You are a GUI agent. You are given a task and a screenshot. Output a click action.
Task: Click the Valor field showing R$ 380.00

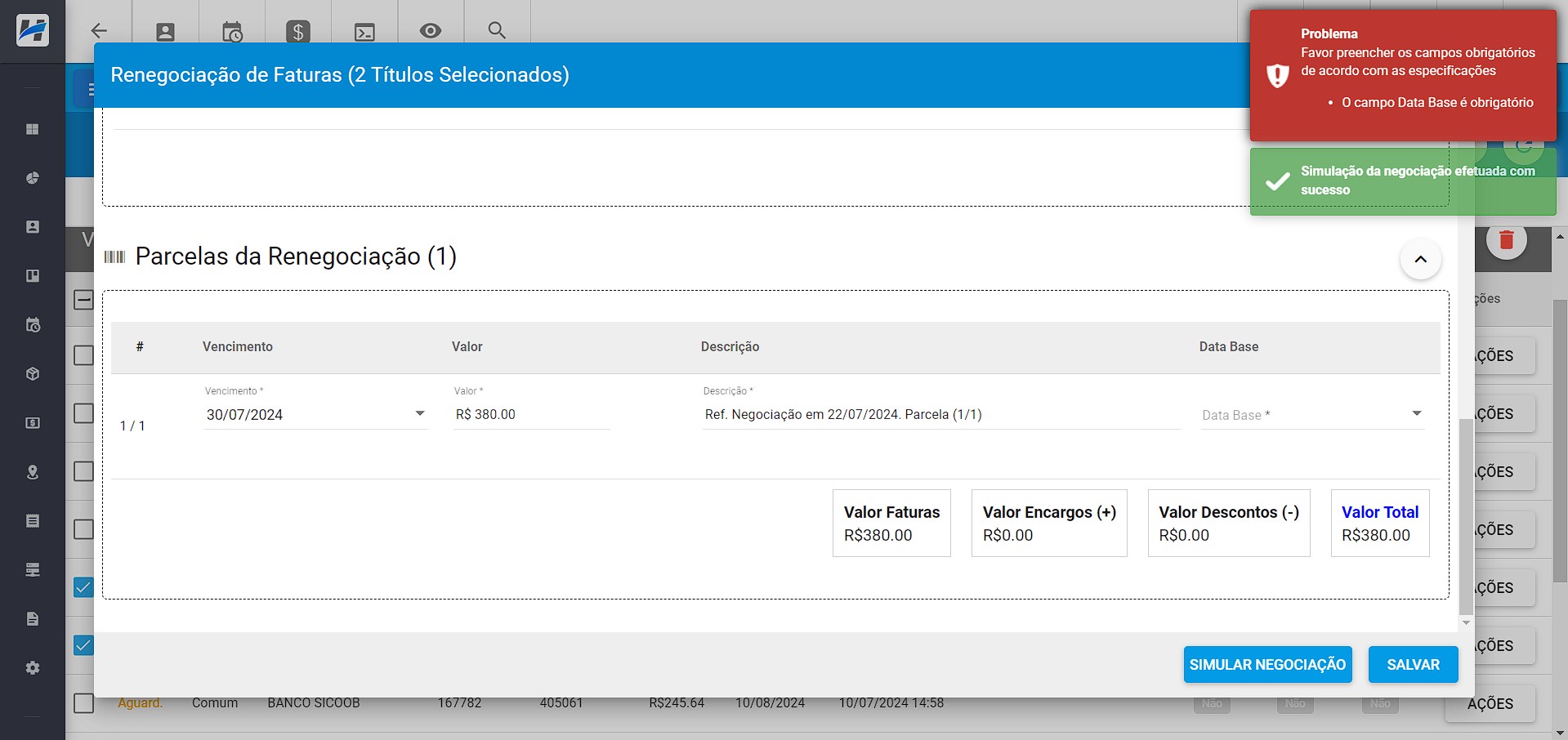[x=531, y=415]
